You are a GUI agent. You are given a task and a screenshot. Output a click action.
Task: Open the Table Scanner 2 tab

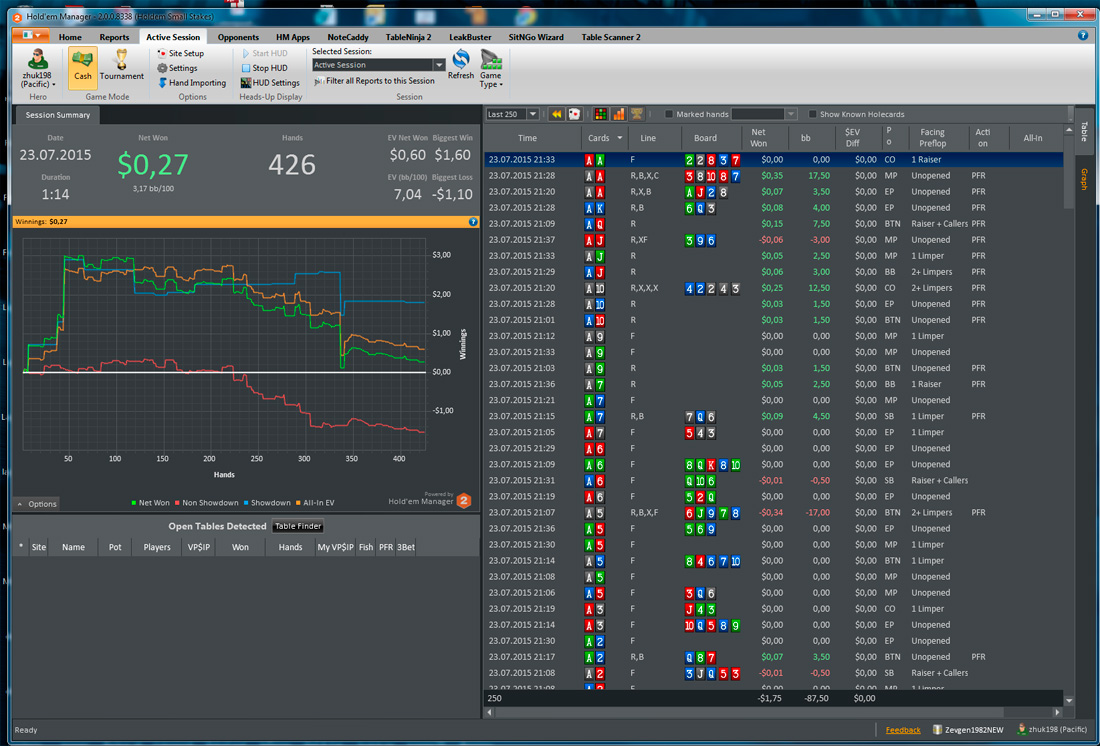610,37
